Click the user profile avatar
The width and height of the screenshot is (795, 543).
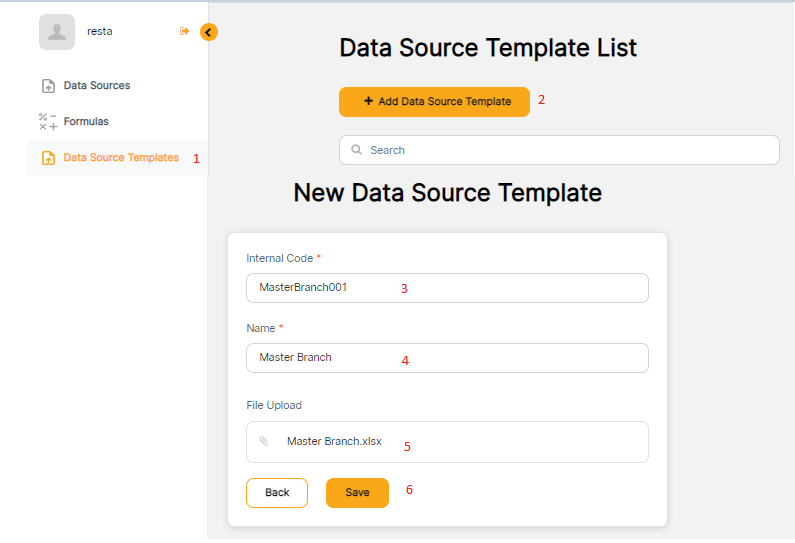57,32
